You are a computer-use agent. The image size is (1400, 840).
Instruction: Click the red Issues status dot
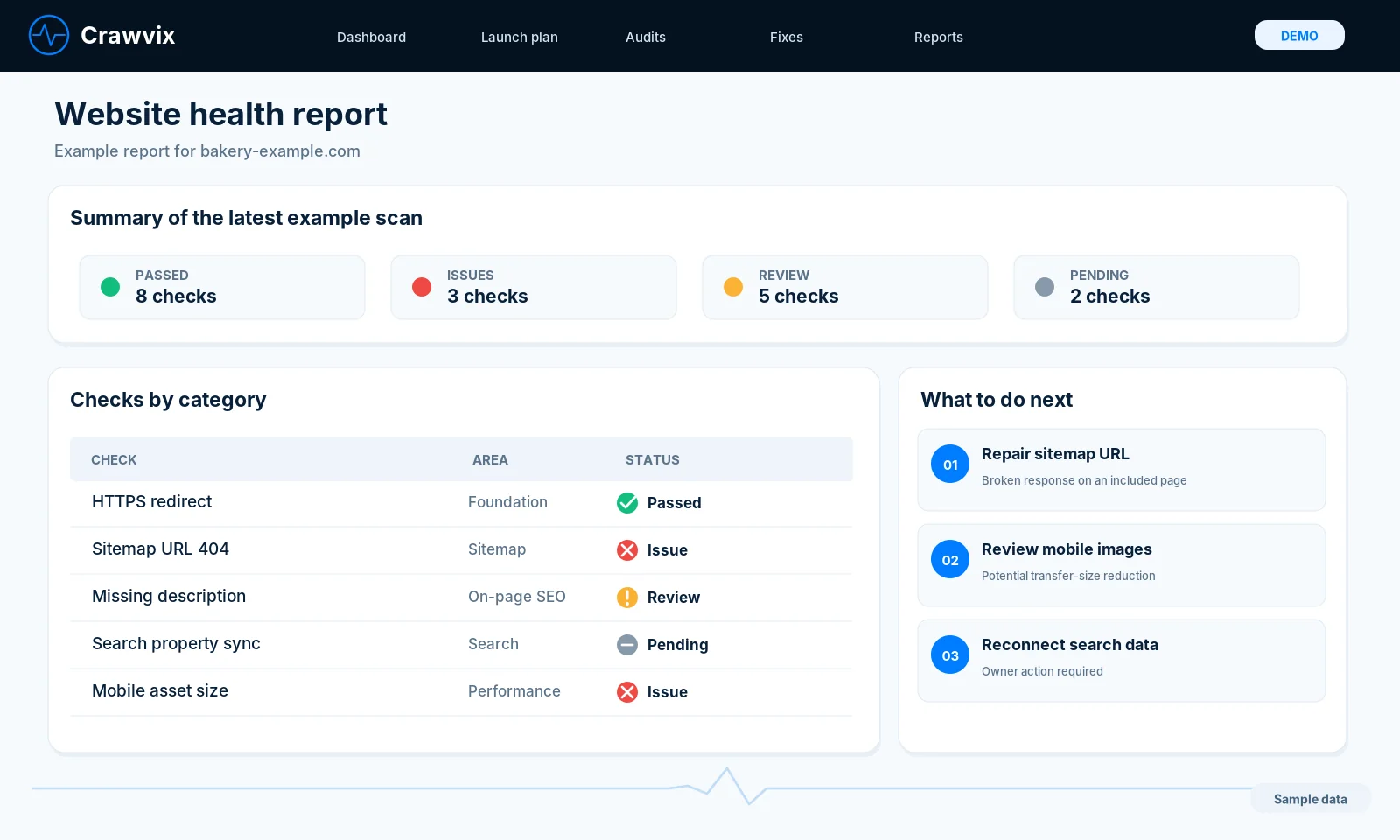point(422,287)
